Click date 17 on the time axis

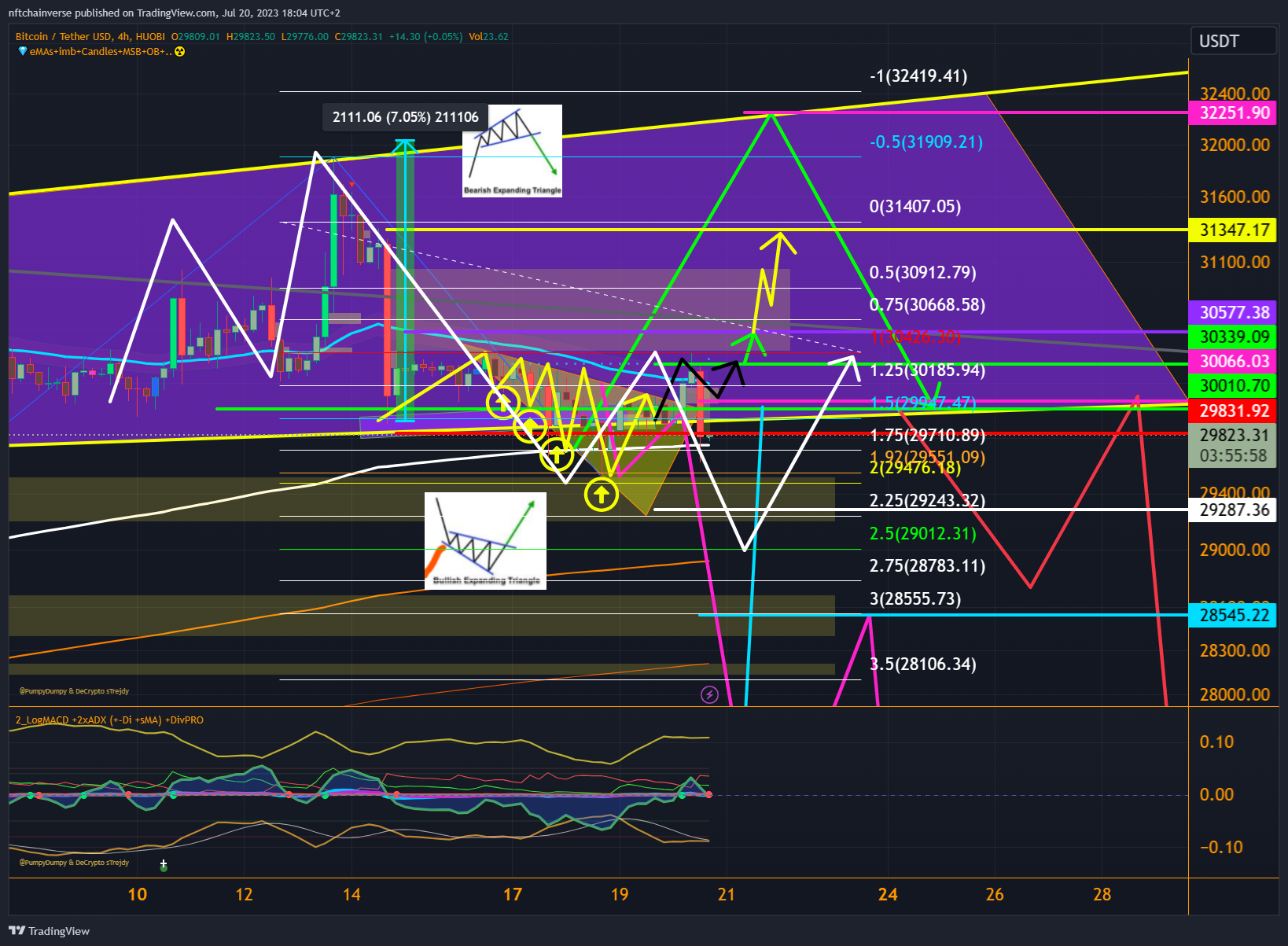pos(513,894)
